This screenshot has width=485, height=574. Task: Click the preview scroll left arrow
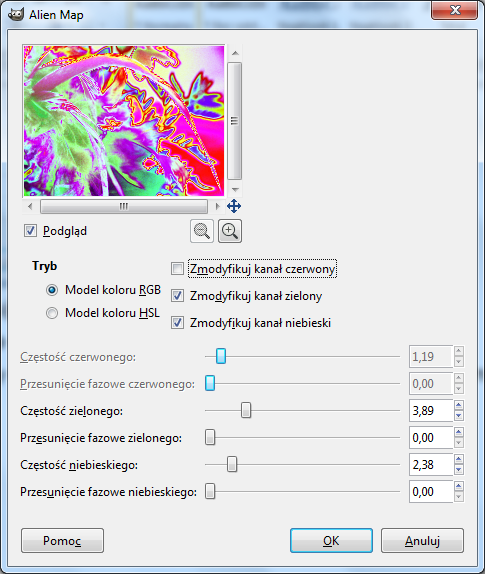click(x=30, y=206)
